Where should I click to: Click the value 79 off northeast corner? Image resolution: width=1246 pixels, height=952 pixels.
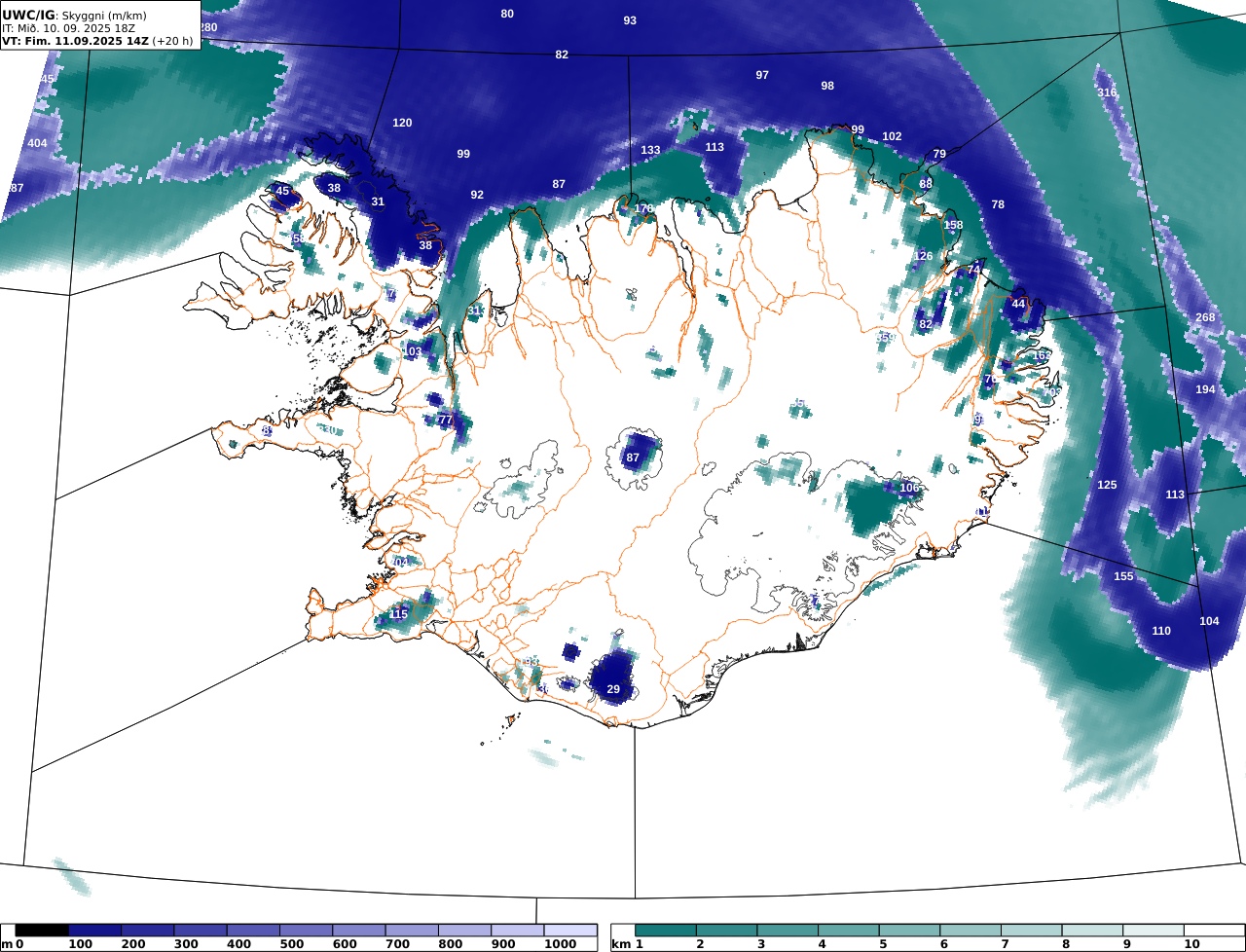(x=939, y=154)
